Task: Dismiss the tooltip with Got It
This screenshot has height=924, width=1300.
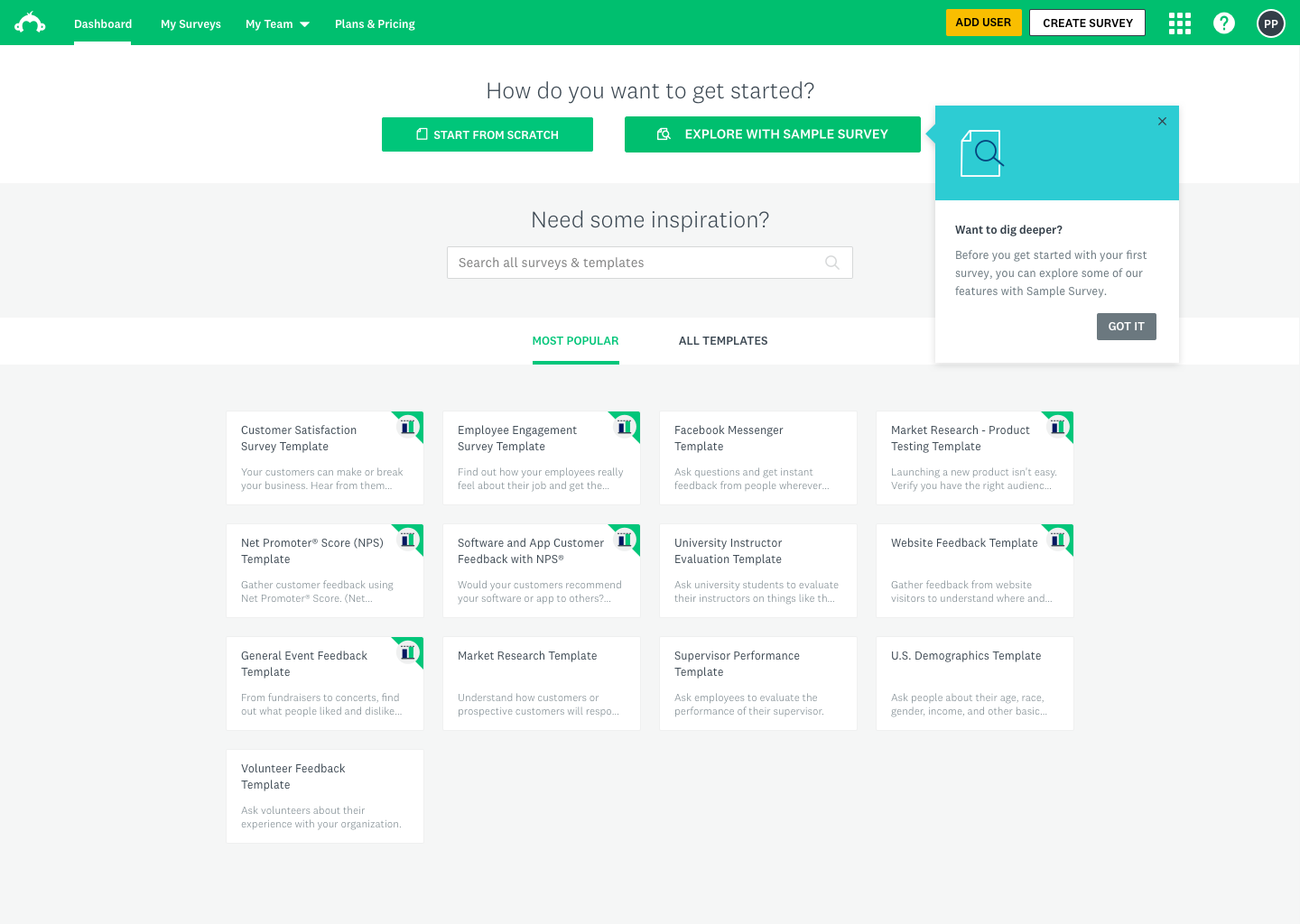Action: (x=1126, y=327)
